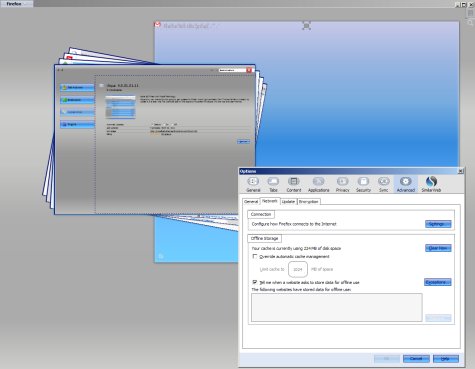This screenshot has width=475, height=369.
Task: Click the Limit cache size input field
Action: click(298, 269)
